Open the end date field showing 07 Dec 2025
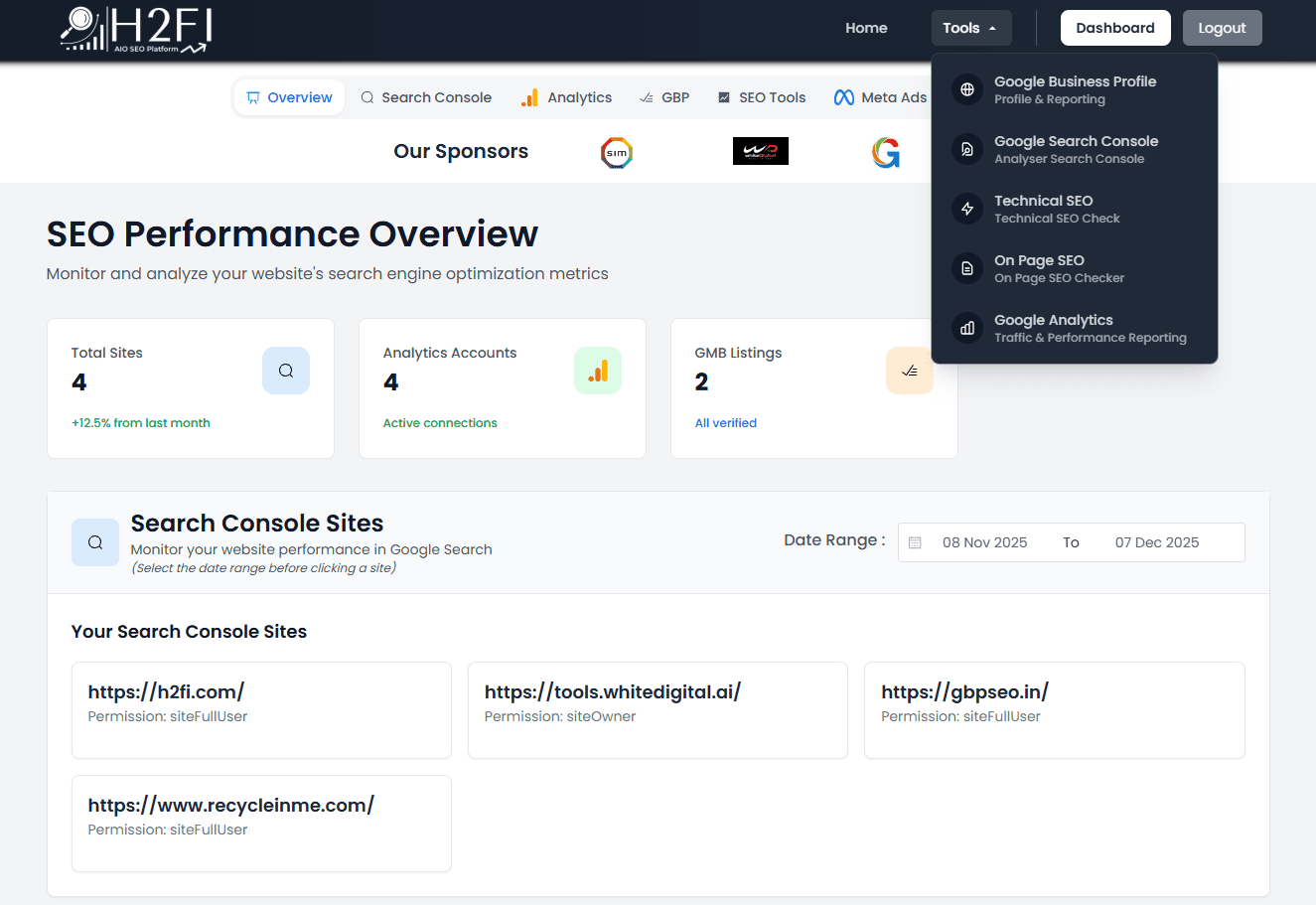Image resolution: width=1316 pixels, height=905 pixels. tap(1156, 542)
